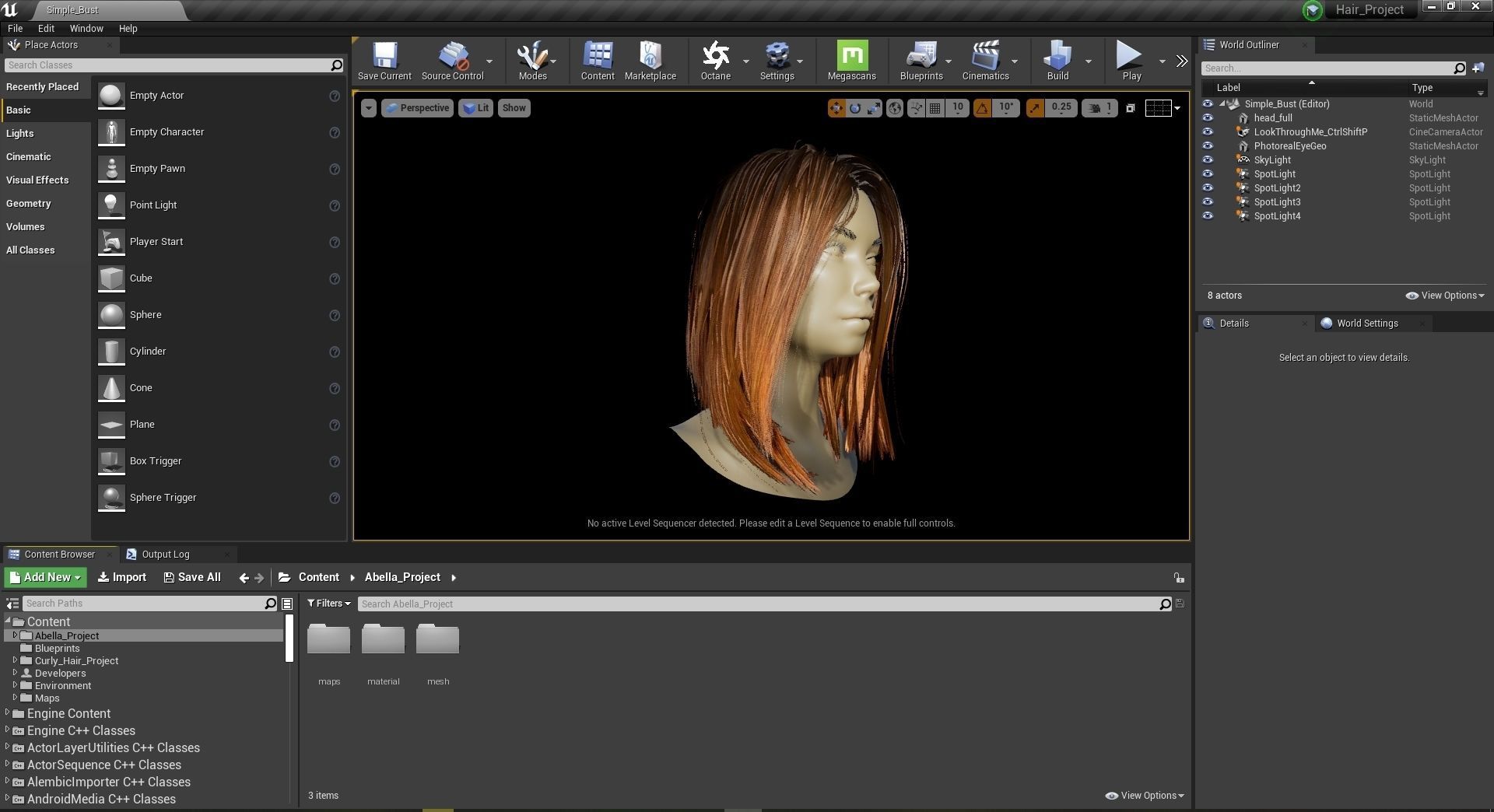Click the Save All button

point(192,577)
